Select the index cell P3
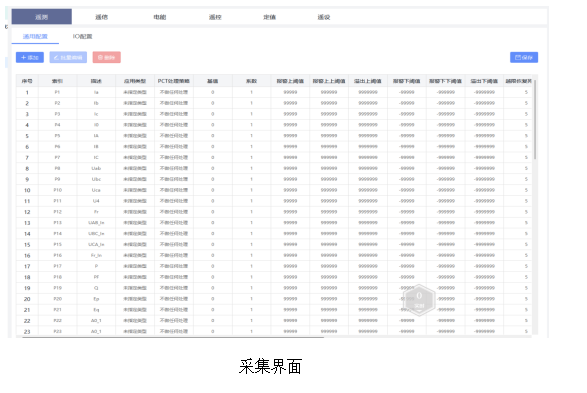 pos(57,114)
